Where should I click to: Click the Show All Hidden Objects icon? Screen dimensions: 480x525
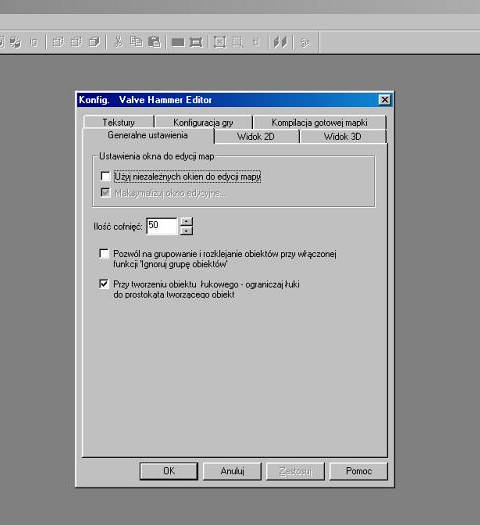click(94, 42)
